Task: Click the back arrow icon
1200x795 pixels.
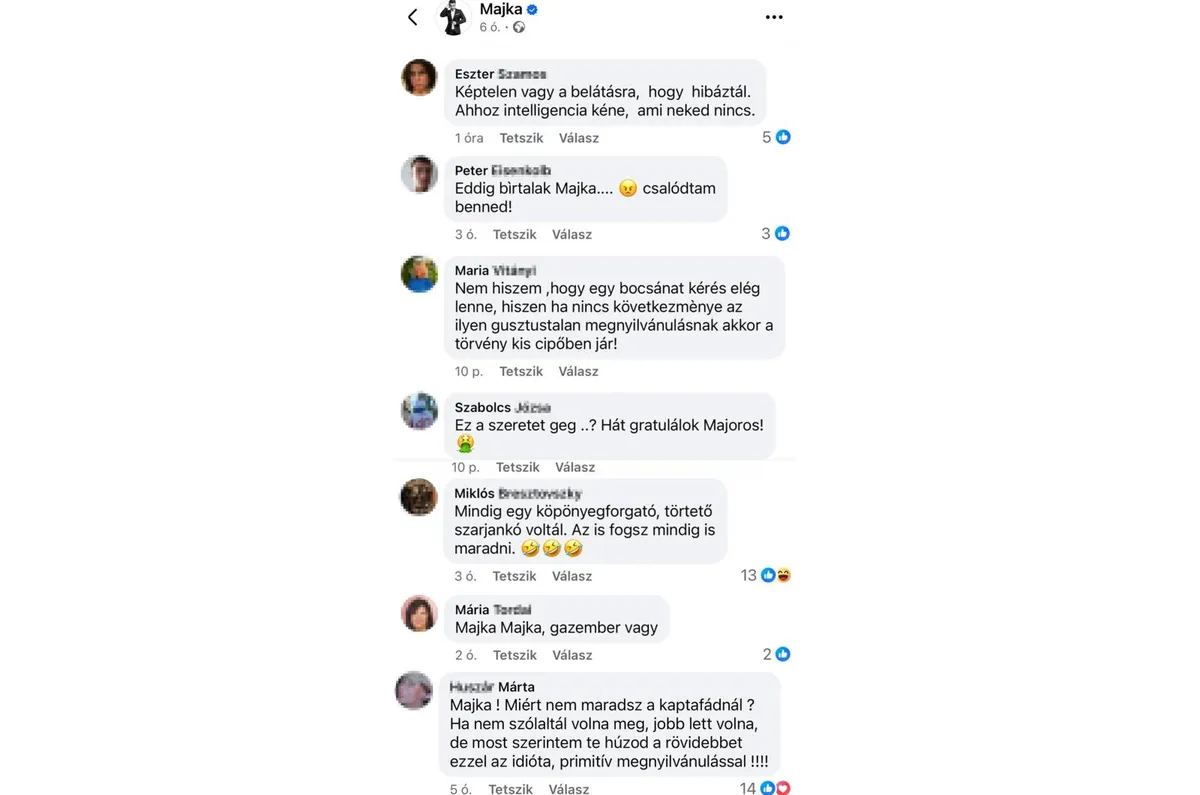Action: (x=413, y=17)
